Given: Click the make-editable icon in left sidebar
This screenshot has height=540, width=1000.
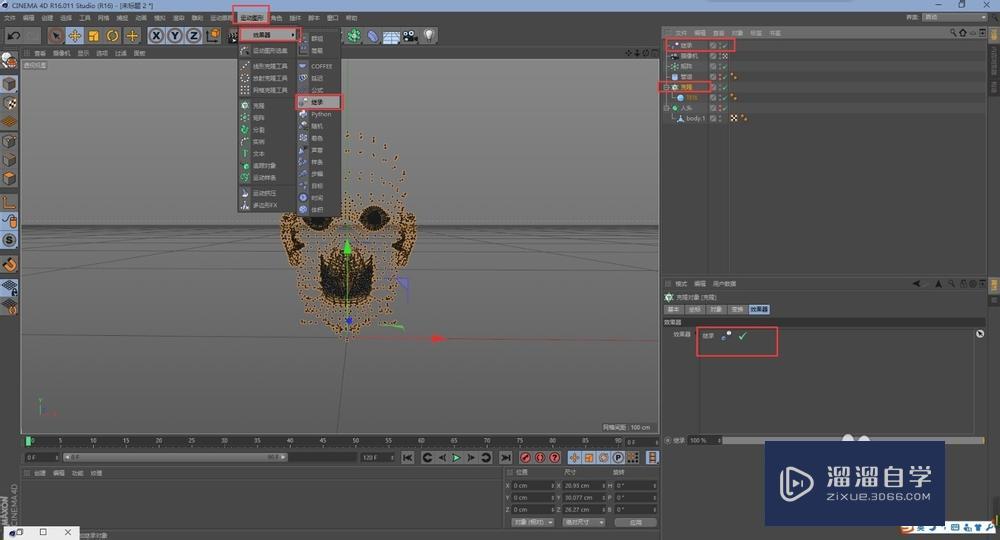Looking at the screenshot, I should tap(9, 61).
